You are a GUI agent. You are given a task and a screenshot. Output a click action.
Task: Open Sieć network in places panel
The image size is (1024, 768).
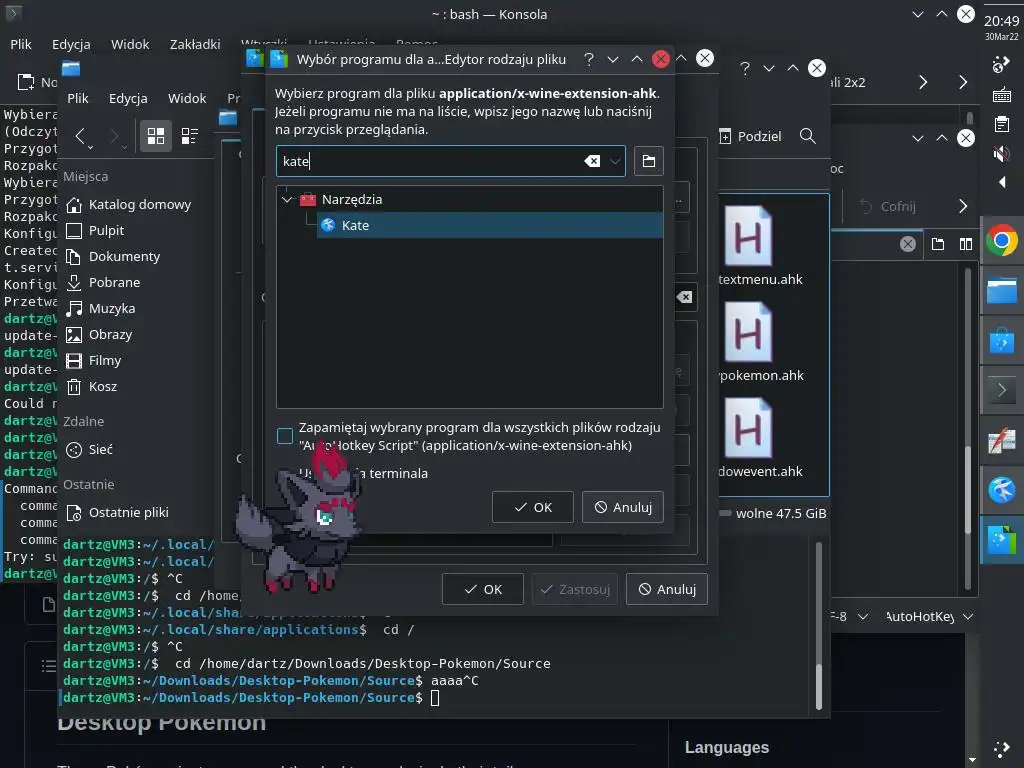tap(89, 450)
